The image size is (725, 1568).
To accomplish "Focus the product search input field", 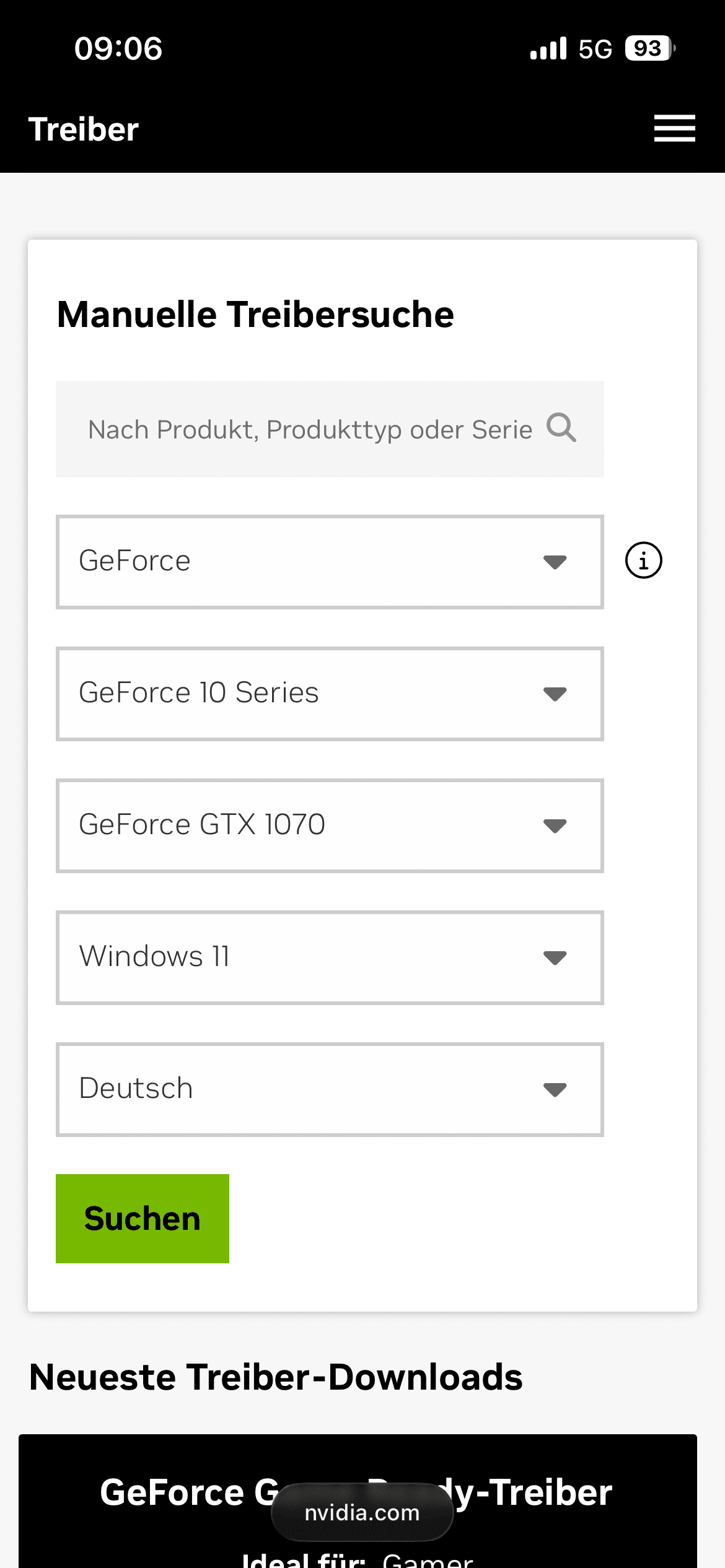I will [x=310, y=429].
